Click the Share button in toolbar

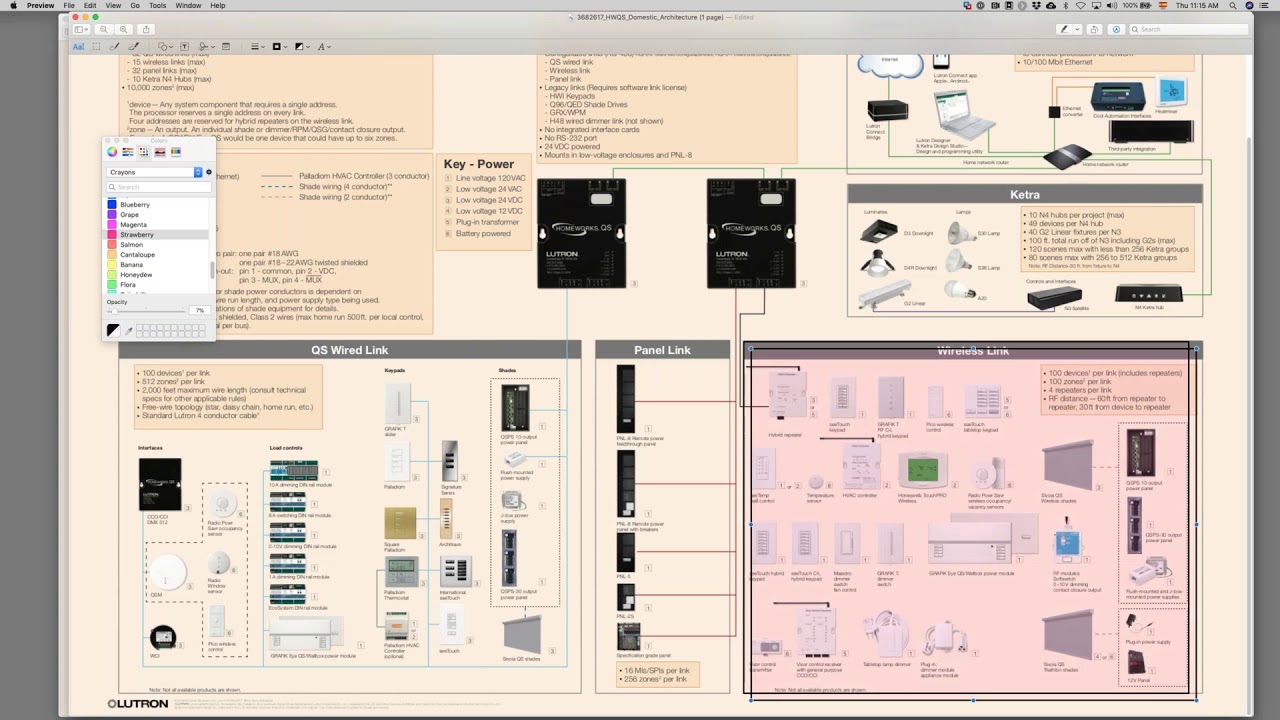(x=146, y=29)
